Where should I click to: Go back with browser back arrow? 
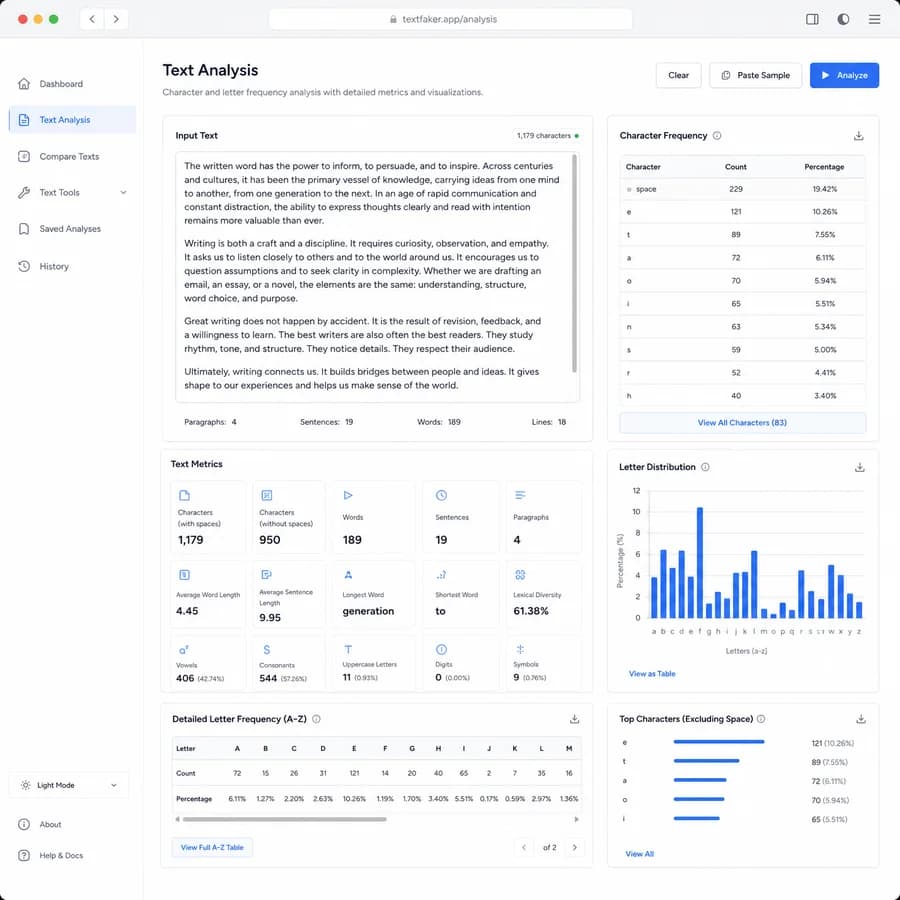point(92,19)
